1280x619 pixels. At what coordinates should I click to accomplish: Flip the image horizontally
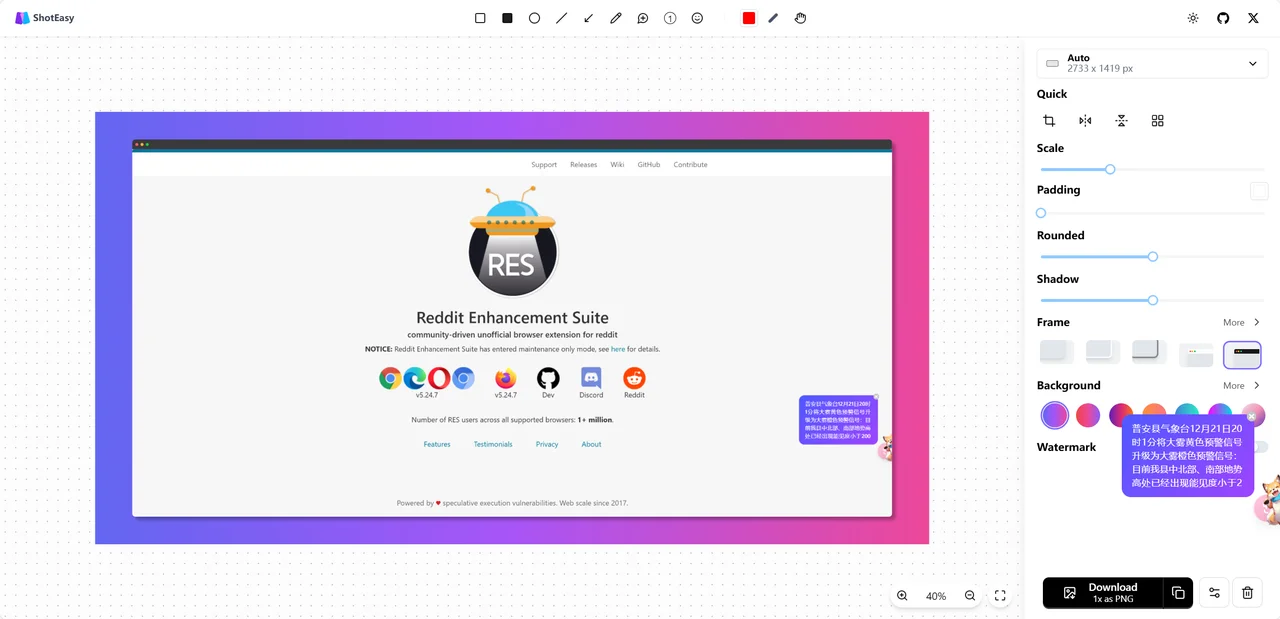1085,120
